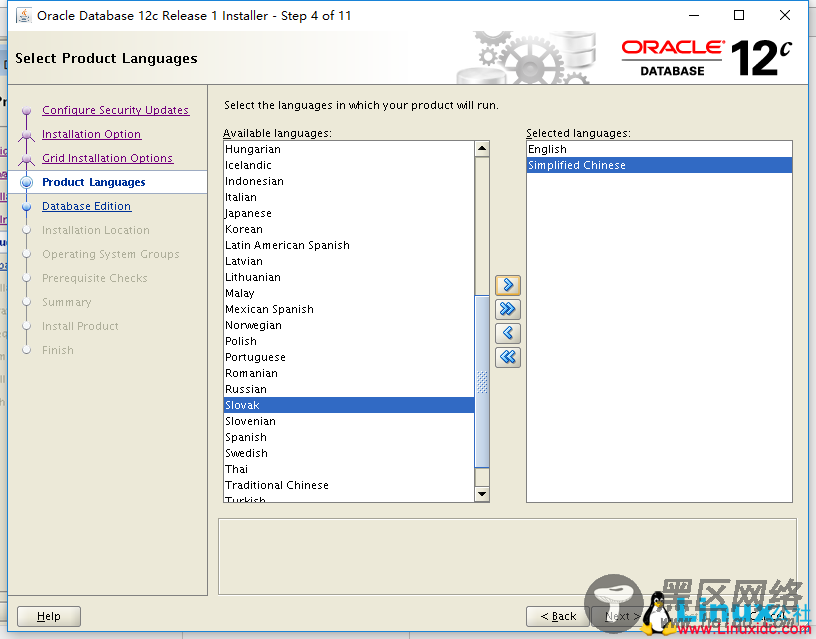Select Spanish in Available languages
Image resolution: width=816 pixels, height=639 pixels.
(349, 437)
